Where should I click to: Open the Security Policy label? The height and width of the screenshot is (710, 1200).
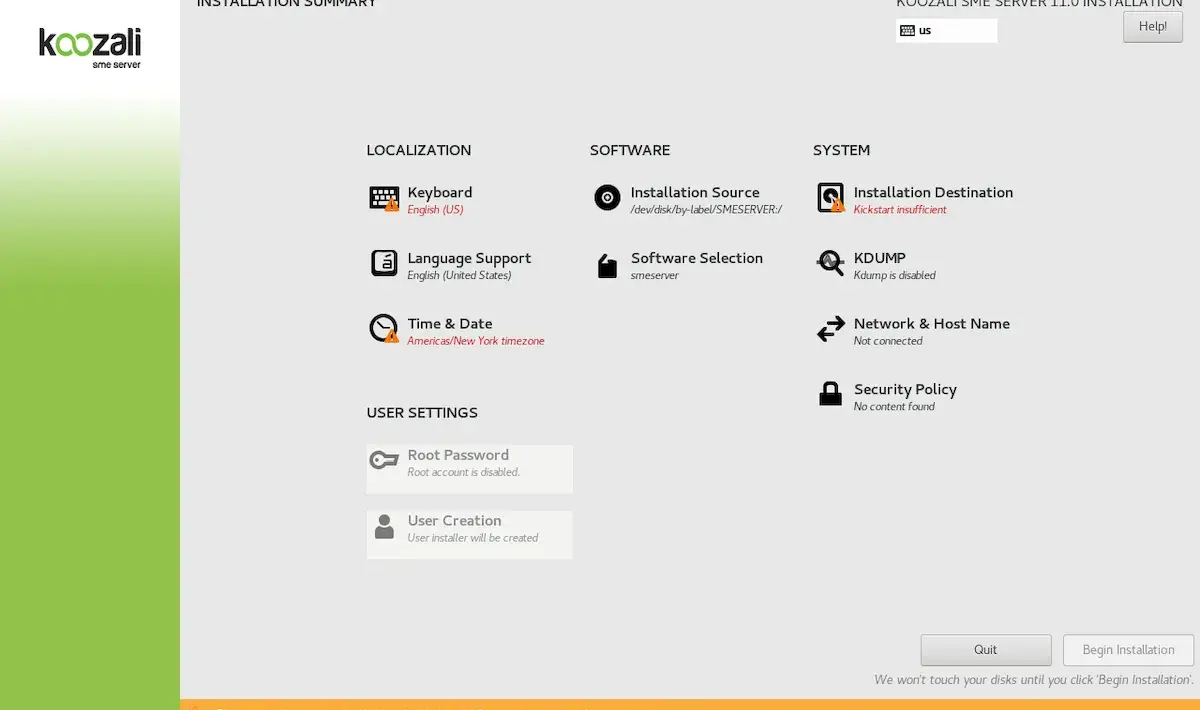[x=905, y=390]
